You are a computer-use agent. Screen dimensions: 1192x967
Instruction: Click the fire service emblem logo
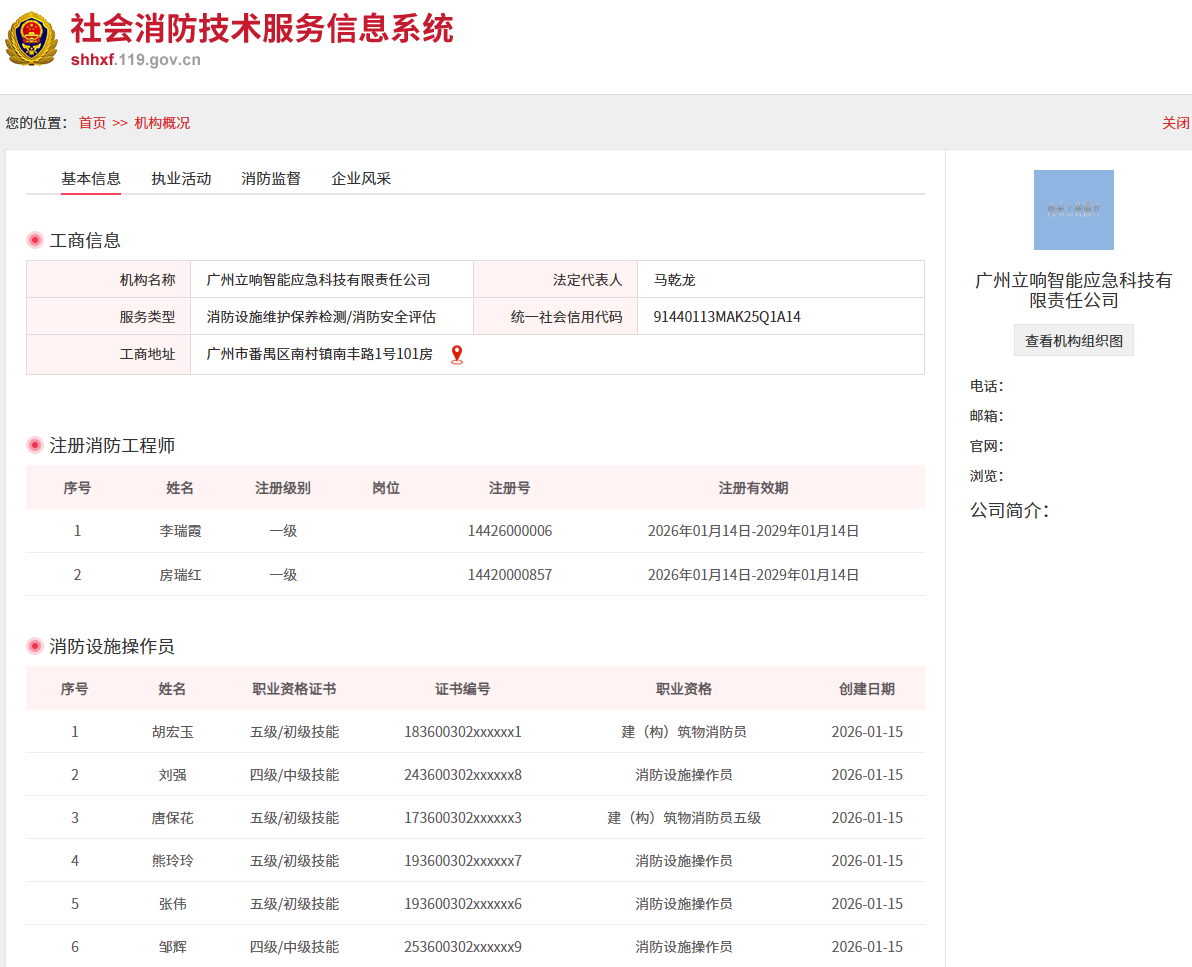(x=31, y=39)
